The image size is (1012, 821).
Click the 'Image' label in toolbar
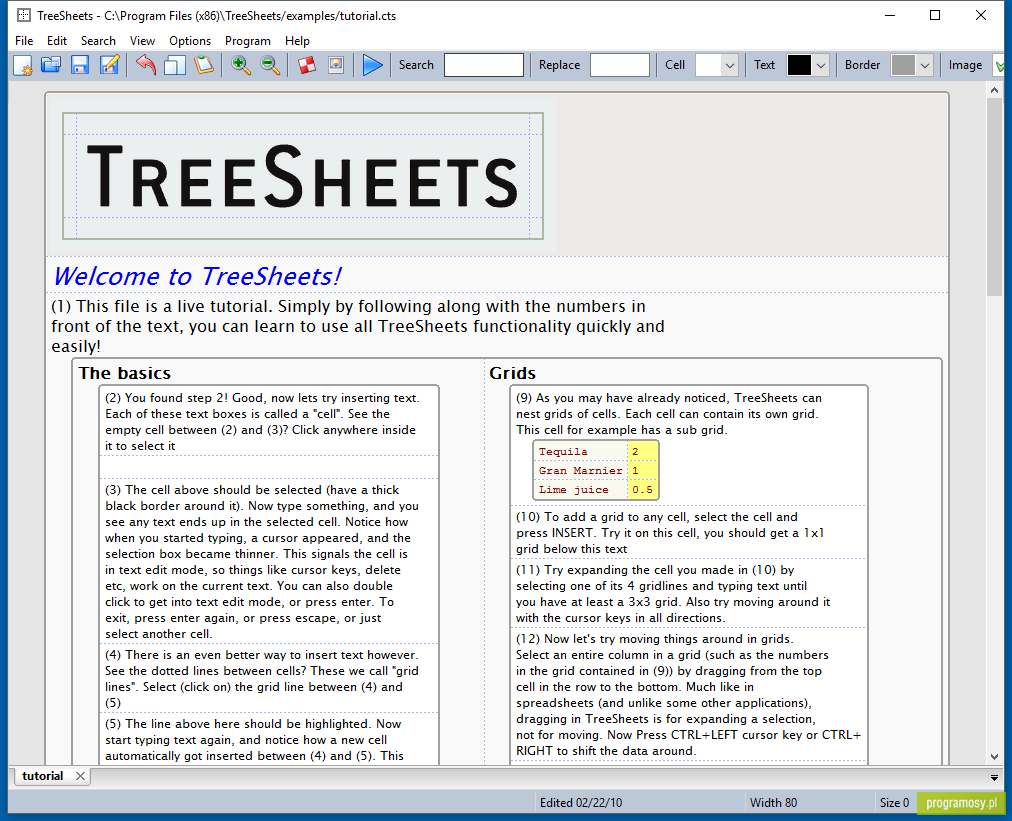(x=965, y=65)
